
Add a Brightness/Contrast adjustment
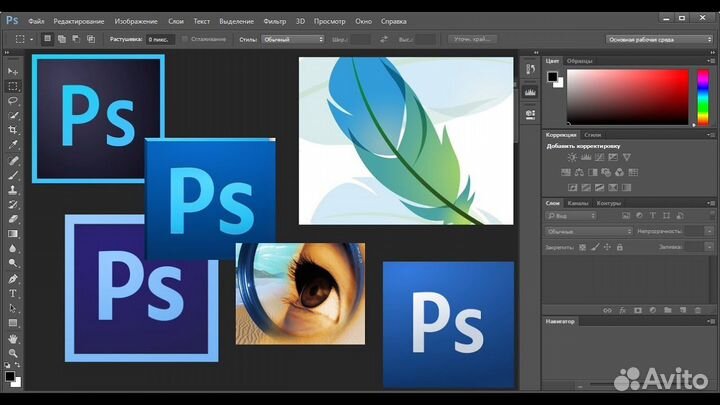(x=572, y=157)
